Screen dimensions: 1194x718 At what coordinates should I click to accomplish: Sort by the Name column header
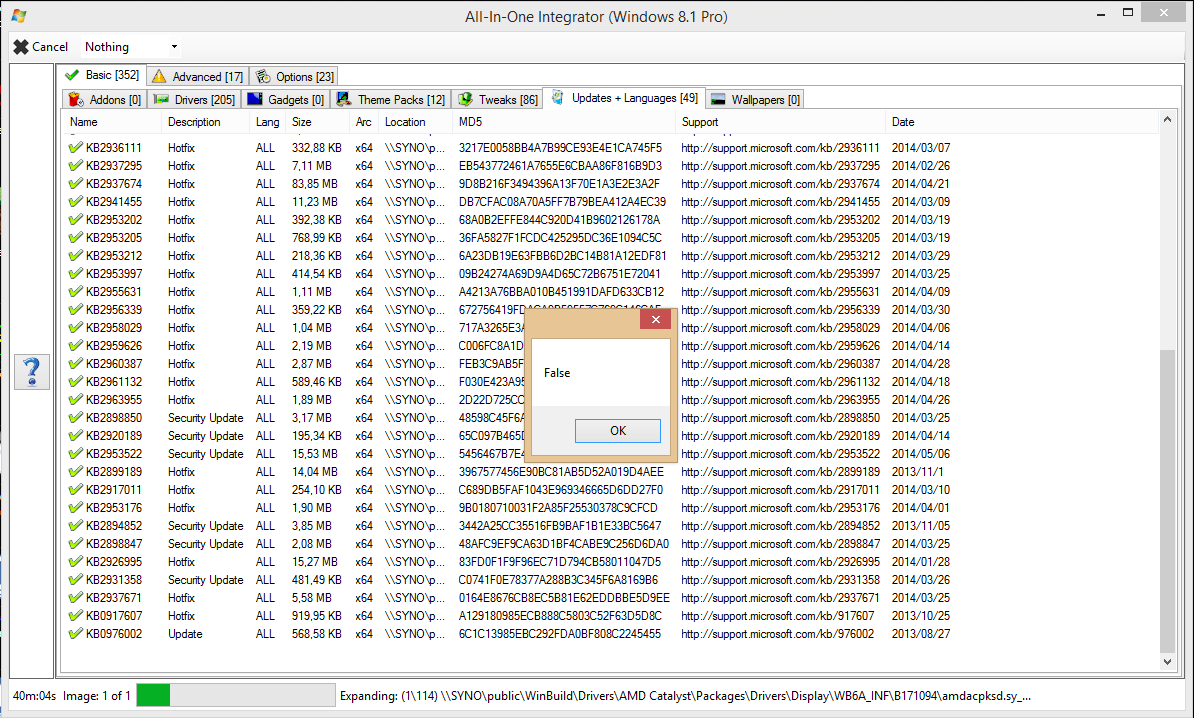(x=112, y=122)
